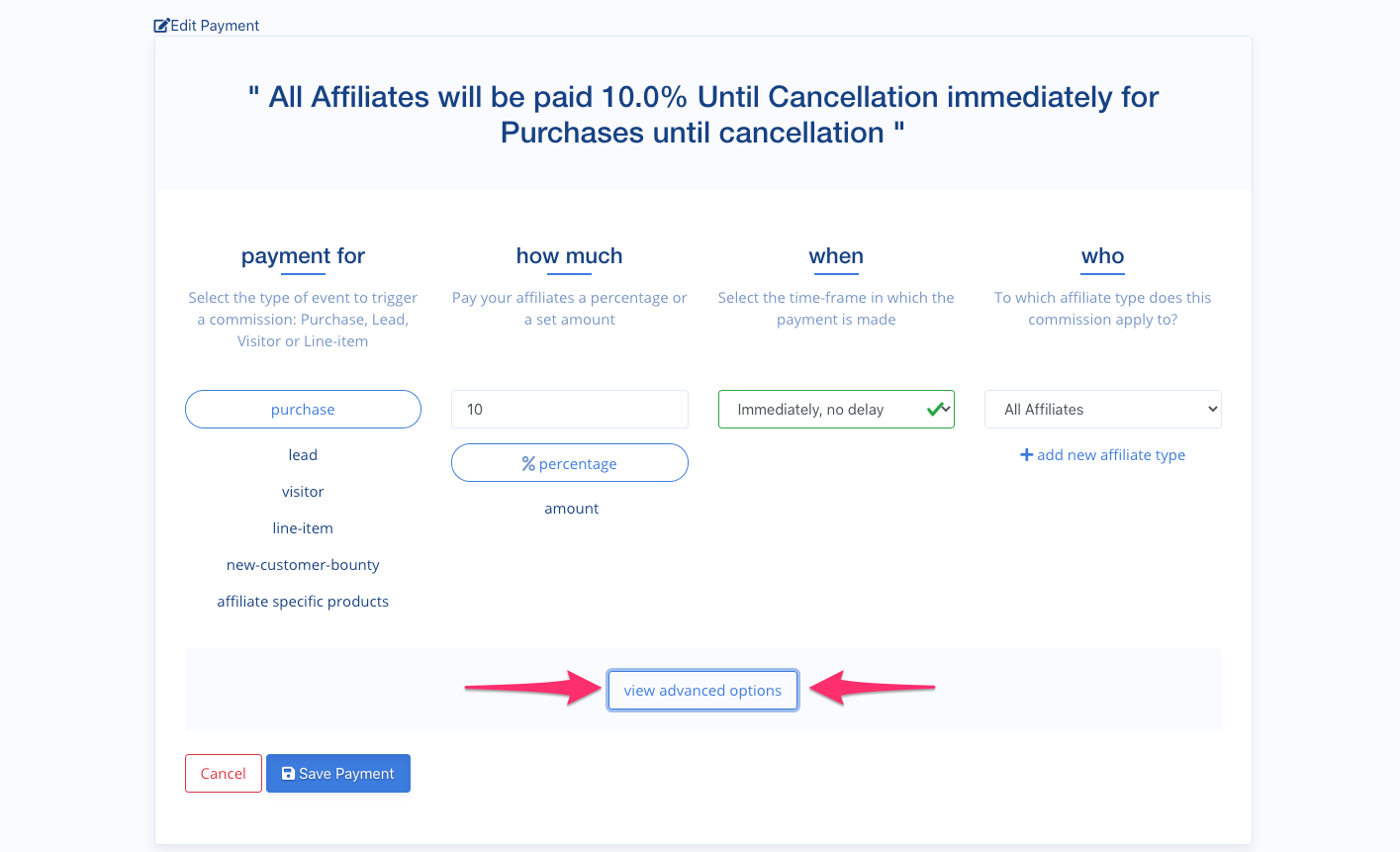
Task: Select the line-item payment type
Action: [x=303, y=527]
